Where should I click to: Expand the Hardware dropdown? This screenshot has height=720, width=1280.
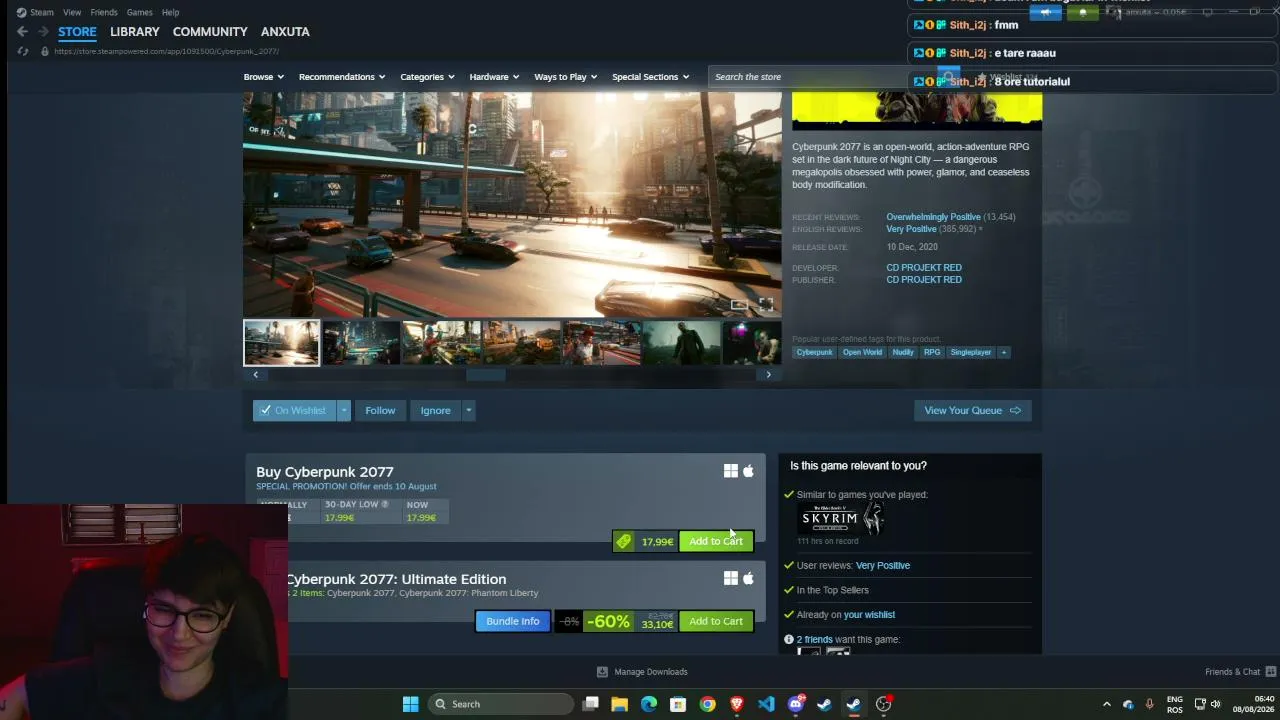(495, 77)
